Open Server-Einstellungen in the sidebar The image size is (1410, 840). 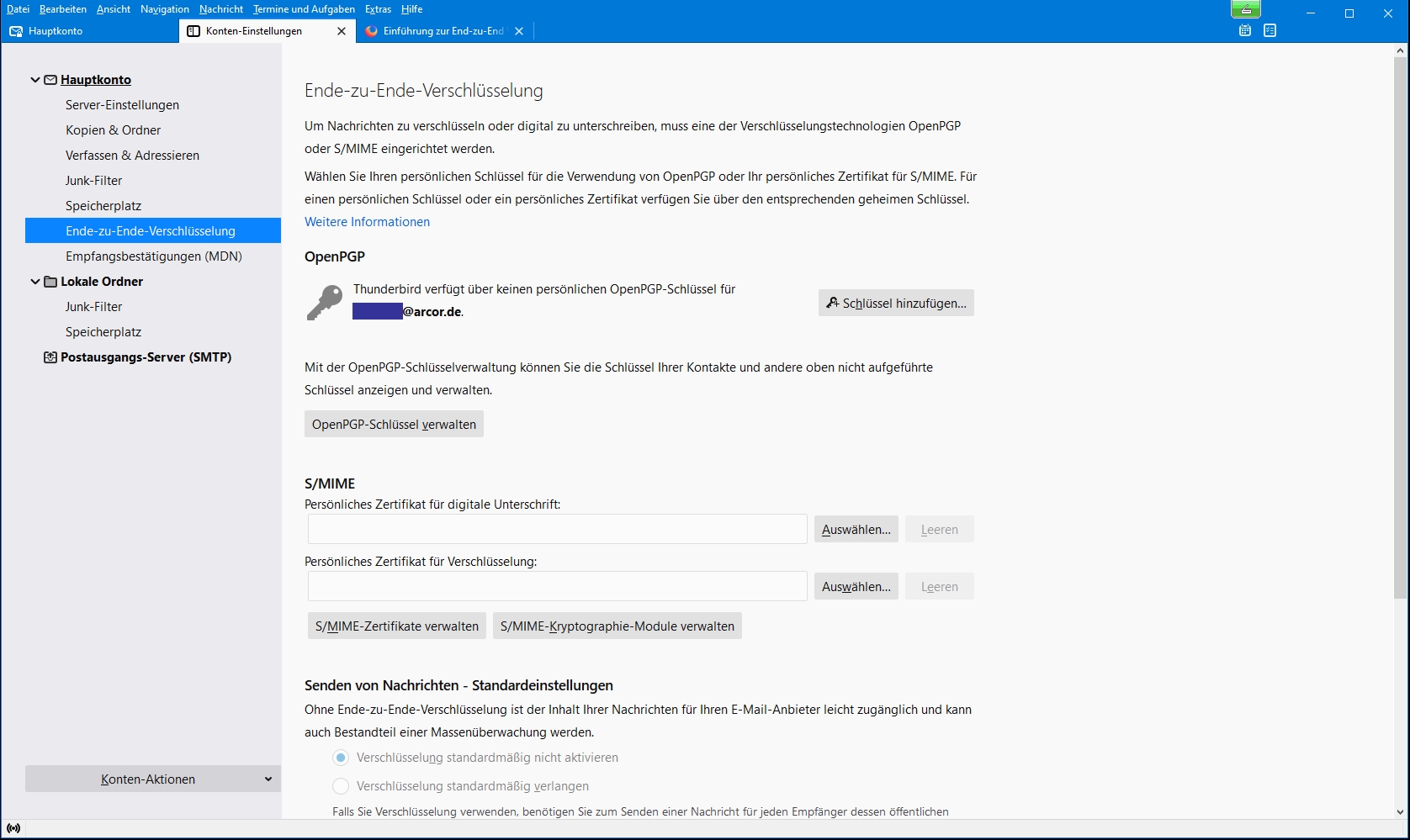coord(122,105)
